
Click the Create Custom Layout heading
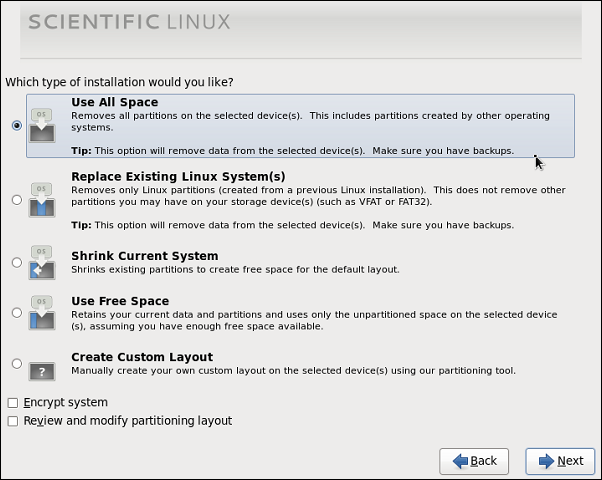coord(142,357)
